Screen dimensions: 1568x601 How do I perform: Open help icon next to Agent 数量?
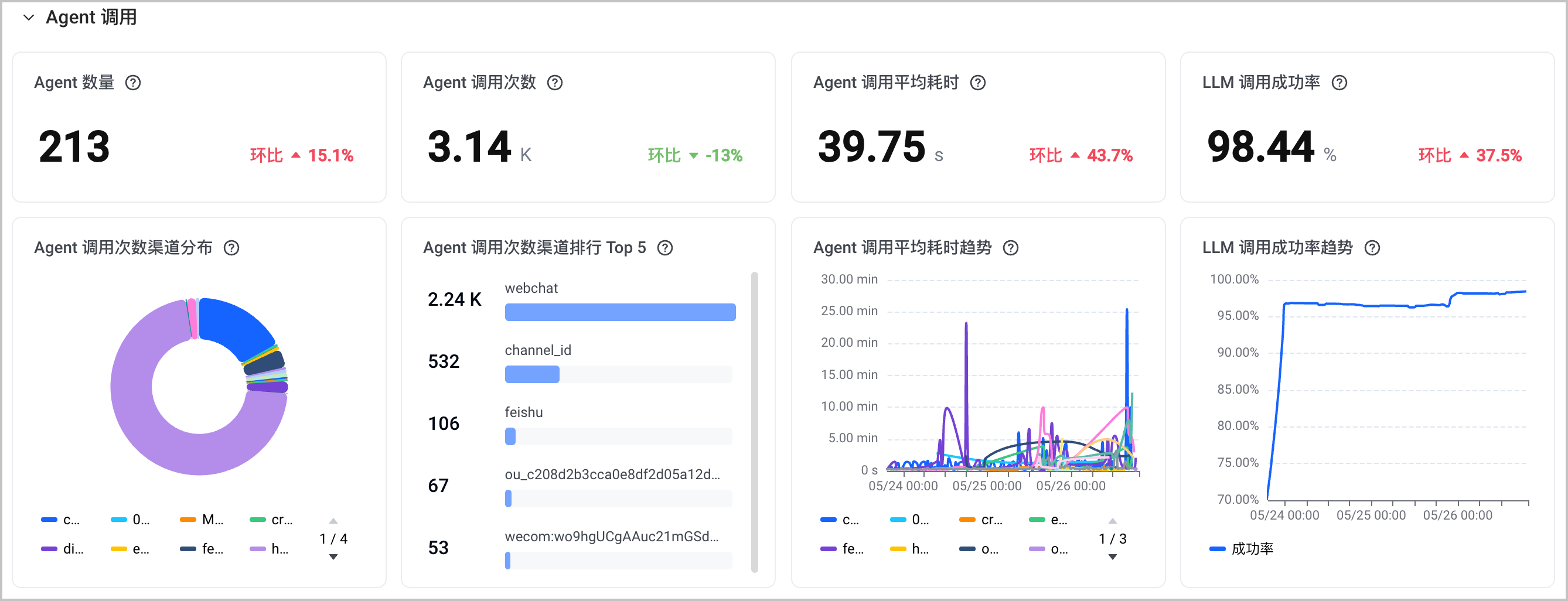(132, 83)
